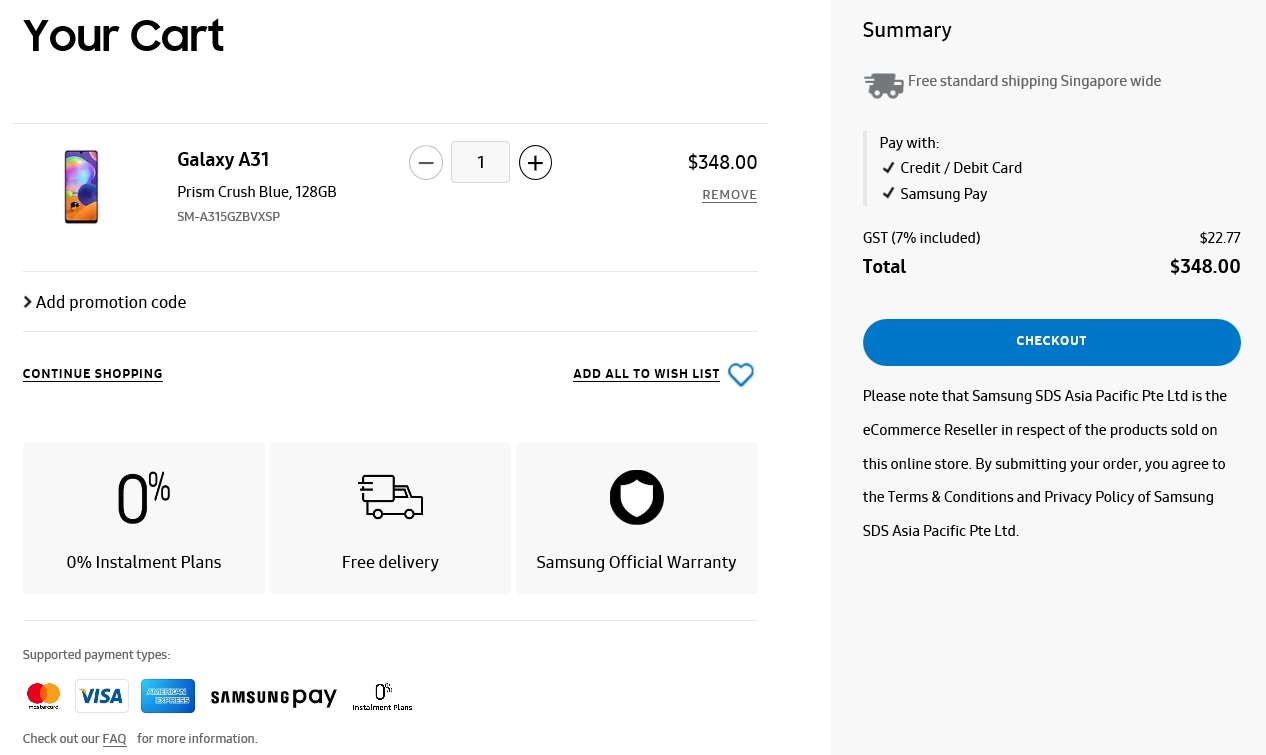The width and height of the screenshot is (1266, 755).
Task: Click the Credit / Debit Card checkmark
Action: coord(888,168)
